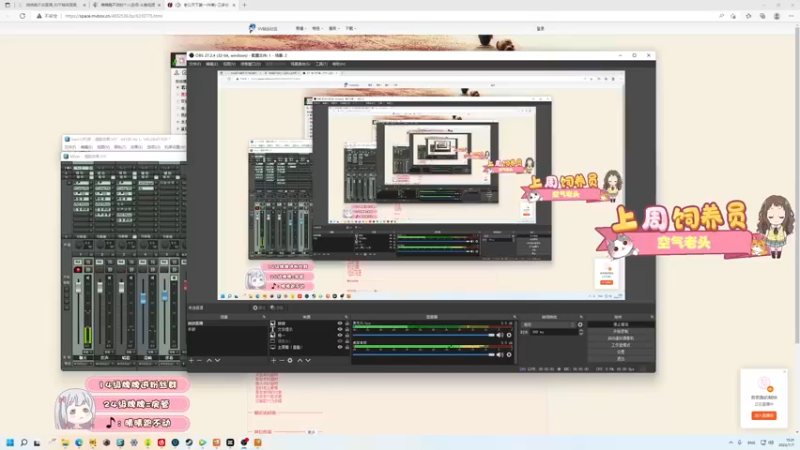Open the Scene Collection (S) menu in OBS

(300, 64)
